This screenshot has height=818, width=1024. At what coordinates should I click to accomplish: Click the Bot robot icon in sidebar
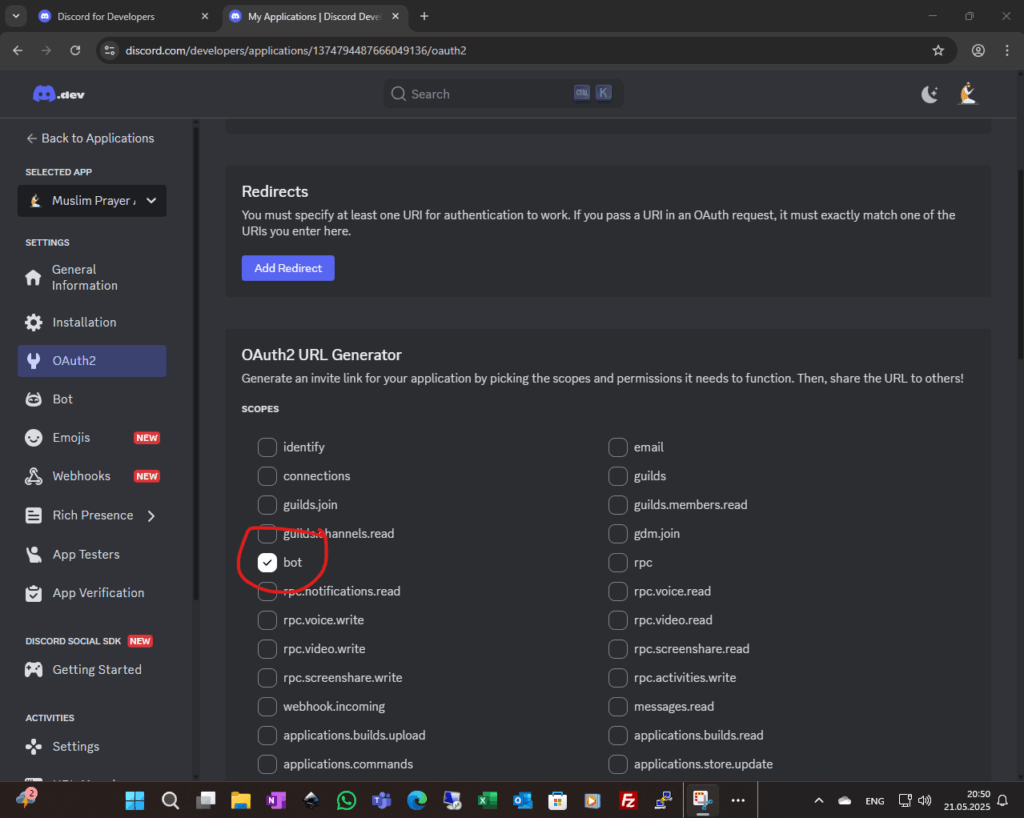pos(33,399)
